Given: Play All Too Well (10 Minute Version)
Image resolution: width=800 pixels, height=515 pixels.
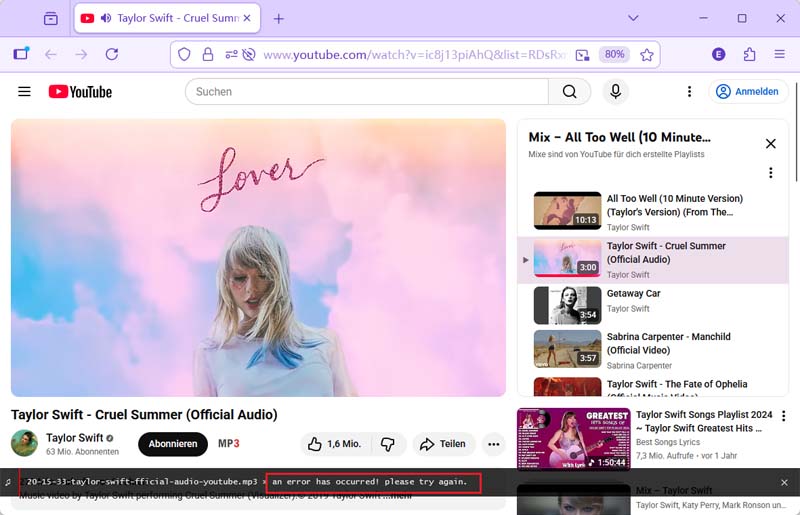Looking at the screenshot, I should (x=653, y=212).
